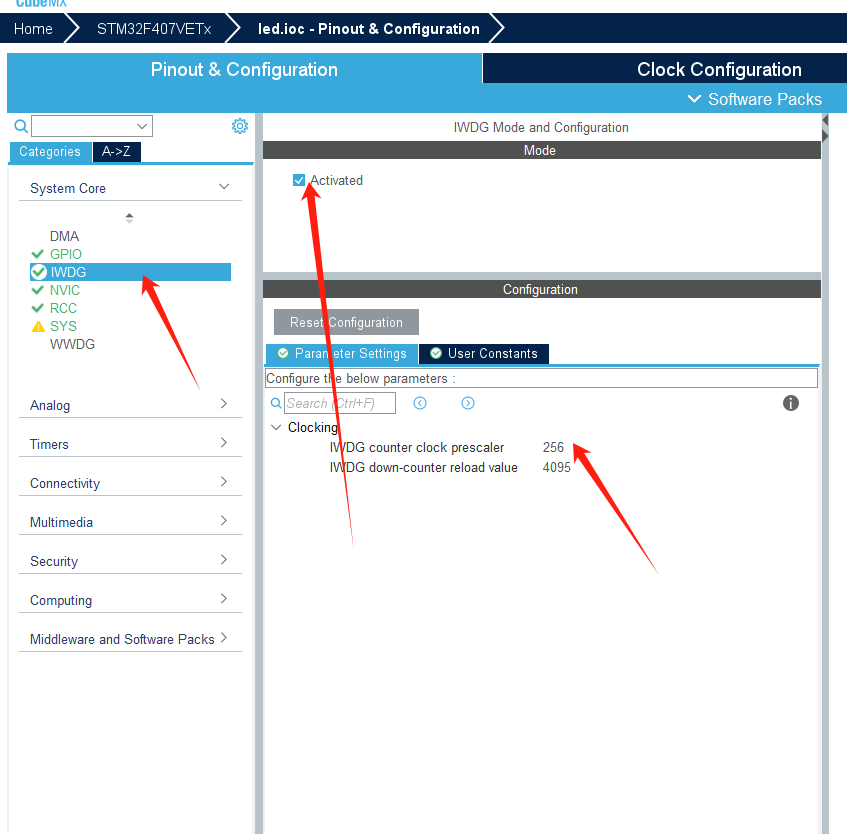Screen dimensions: 847x834
Task: Select the Parameter Settings tab
Action: point(342,353)
